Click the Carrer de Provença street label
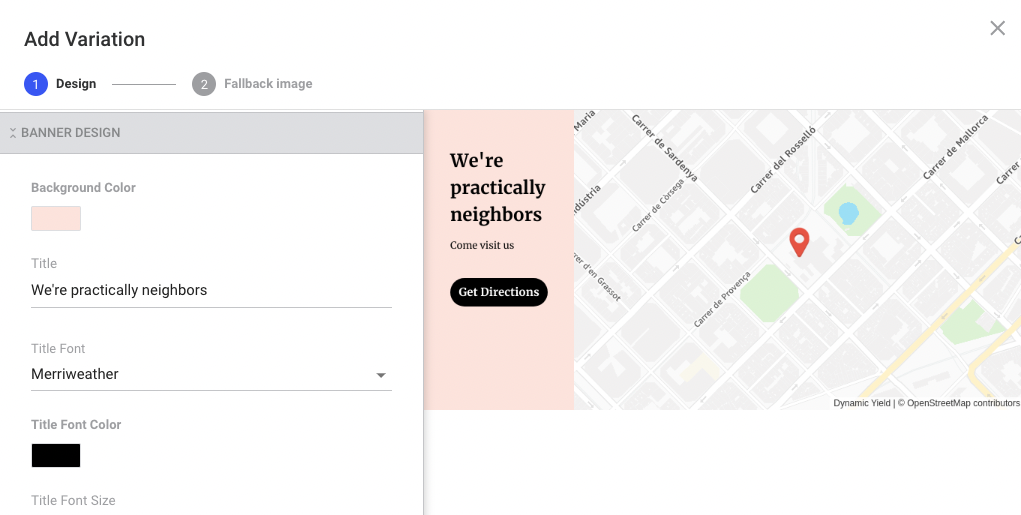This screenshot has height=515, width=1021. (x=722, y=299)
